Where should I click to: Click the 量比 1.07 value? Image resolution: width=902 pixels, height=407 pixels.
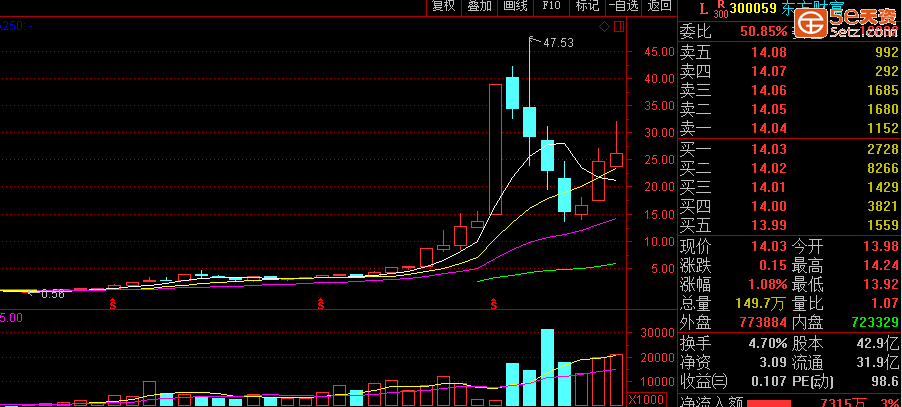pos(886,304)
